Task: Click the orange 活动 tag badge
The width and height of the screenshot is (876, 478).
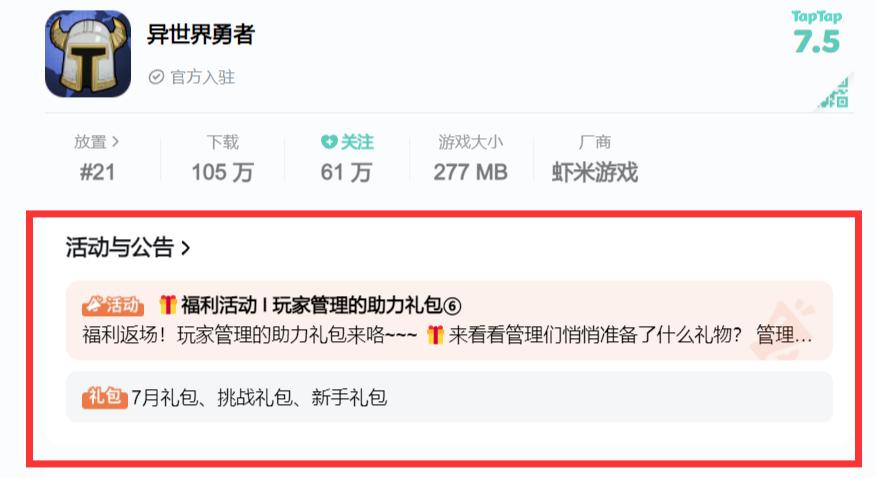Action: tap(113, 305)
